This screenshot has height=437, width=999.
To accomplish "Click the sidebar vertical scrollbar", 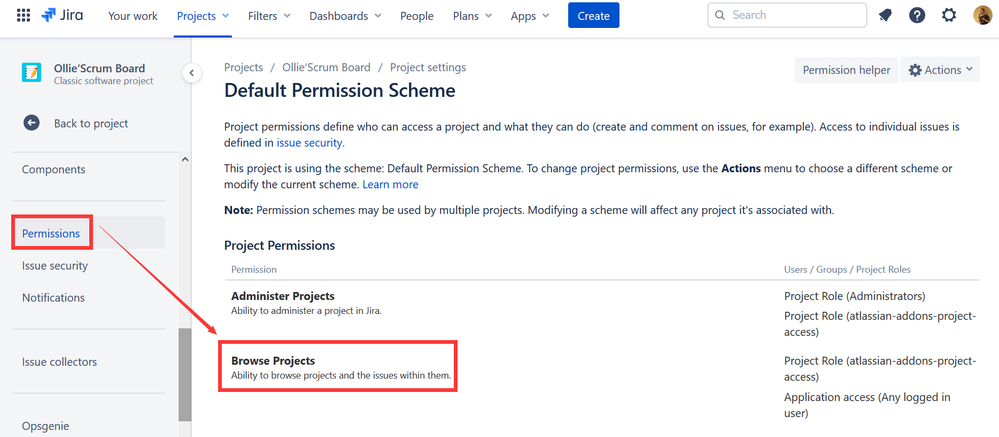I will [184, 375].
